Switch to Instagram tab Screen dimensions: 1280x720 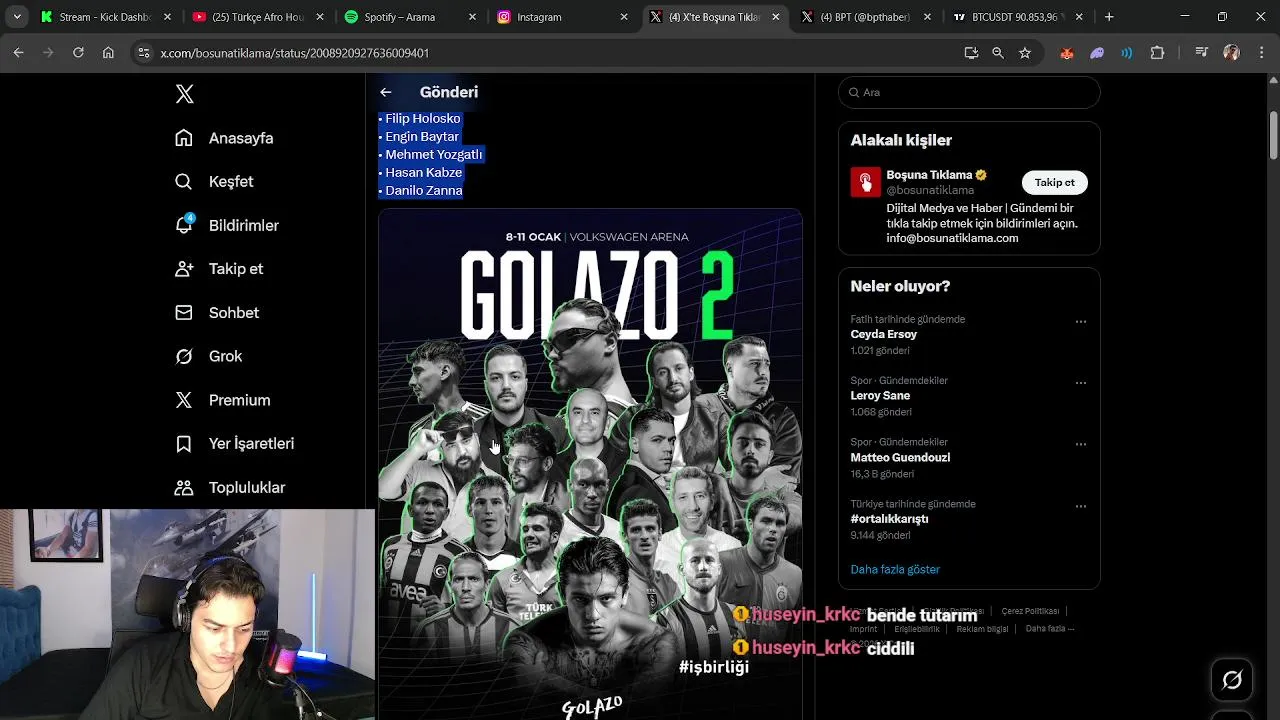tap(560, 17)
